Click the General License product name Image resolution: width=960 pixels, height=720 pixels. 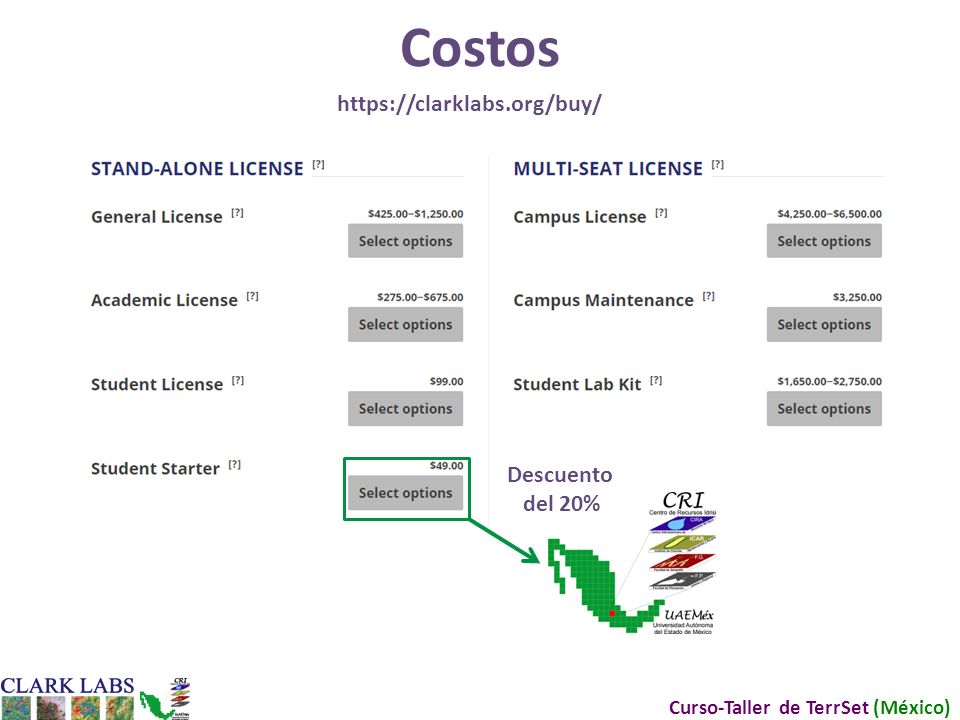(157, 217)
